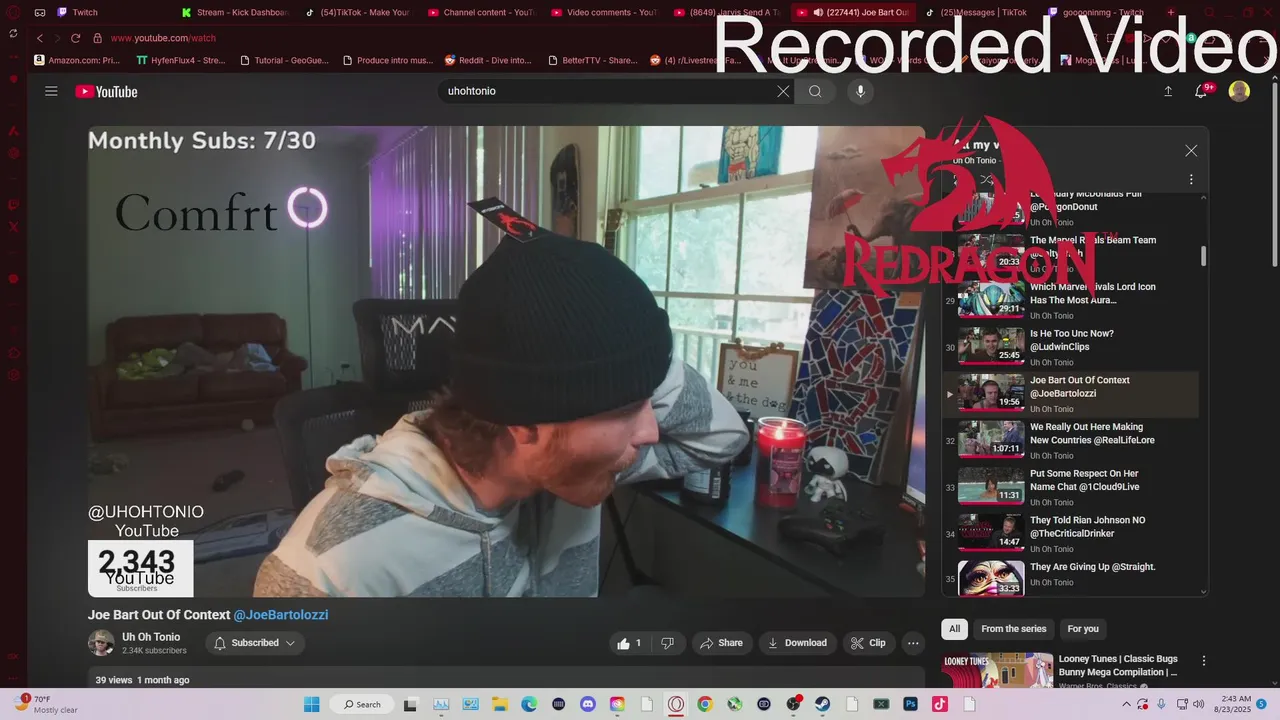
Task: Click the video player frame
Action: click(506, 361)
